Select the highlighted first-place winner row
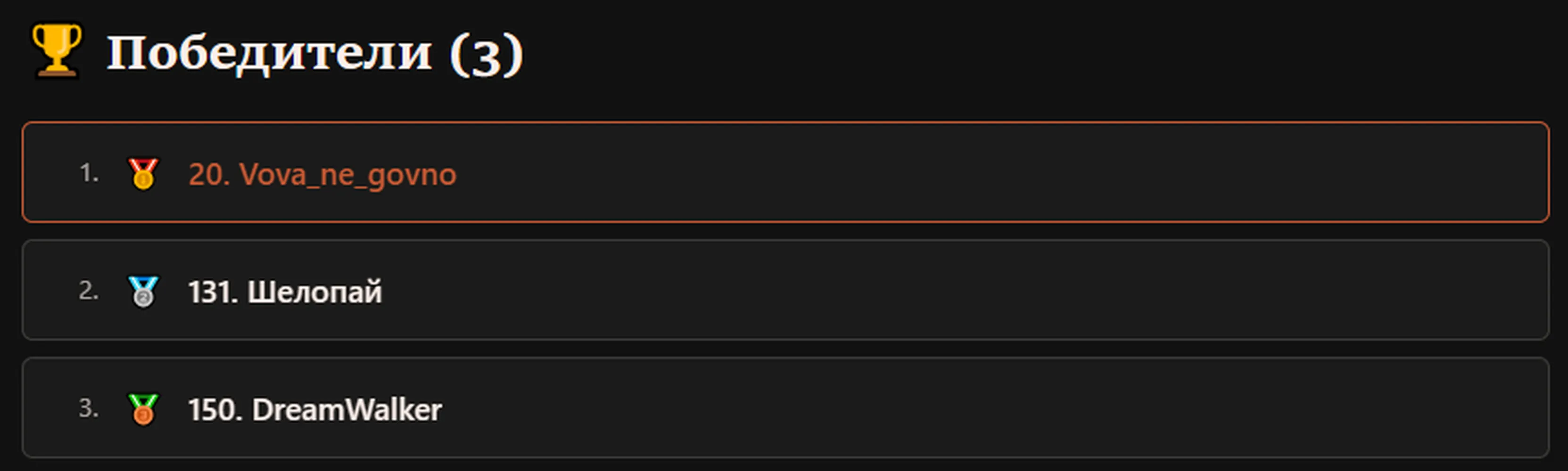 click(x=785, y=172)
